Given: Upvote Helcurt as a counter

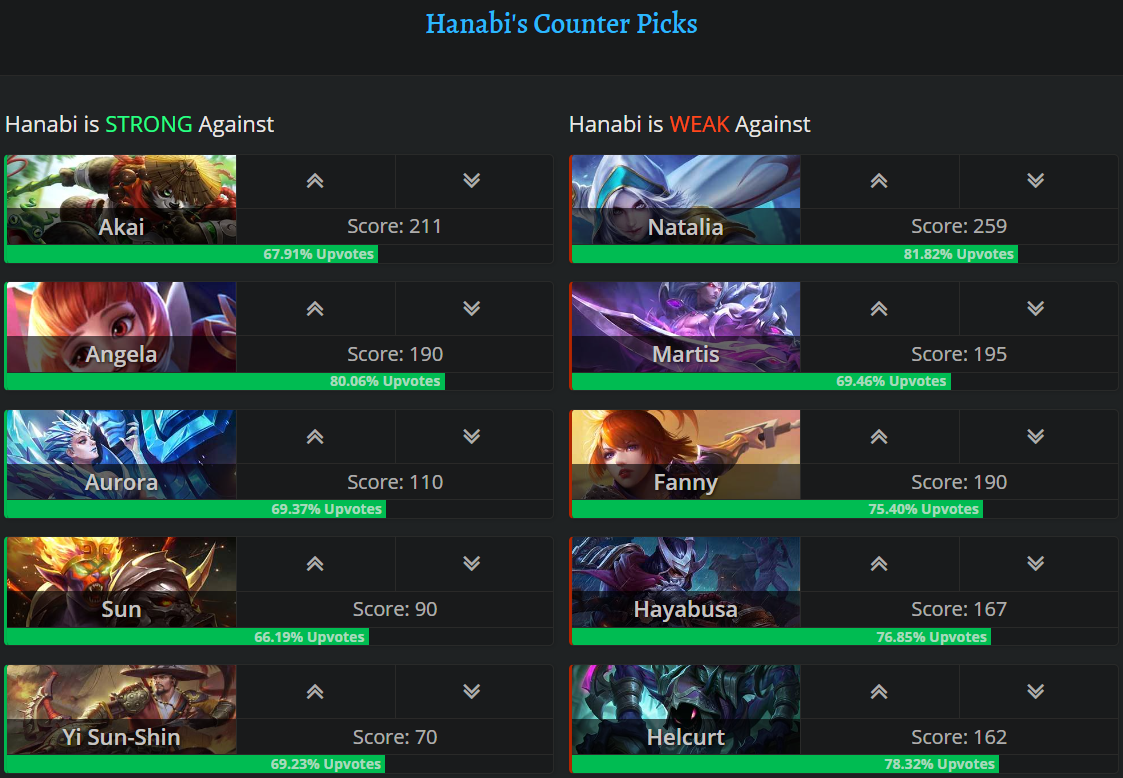Looking at the screenshot, I should (x=879, y=692).
